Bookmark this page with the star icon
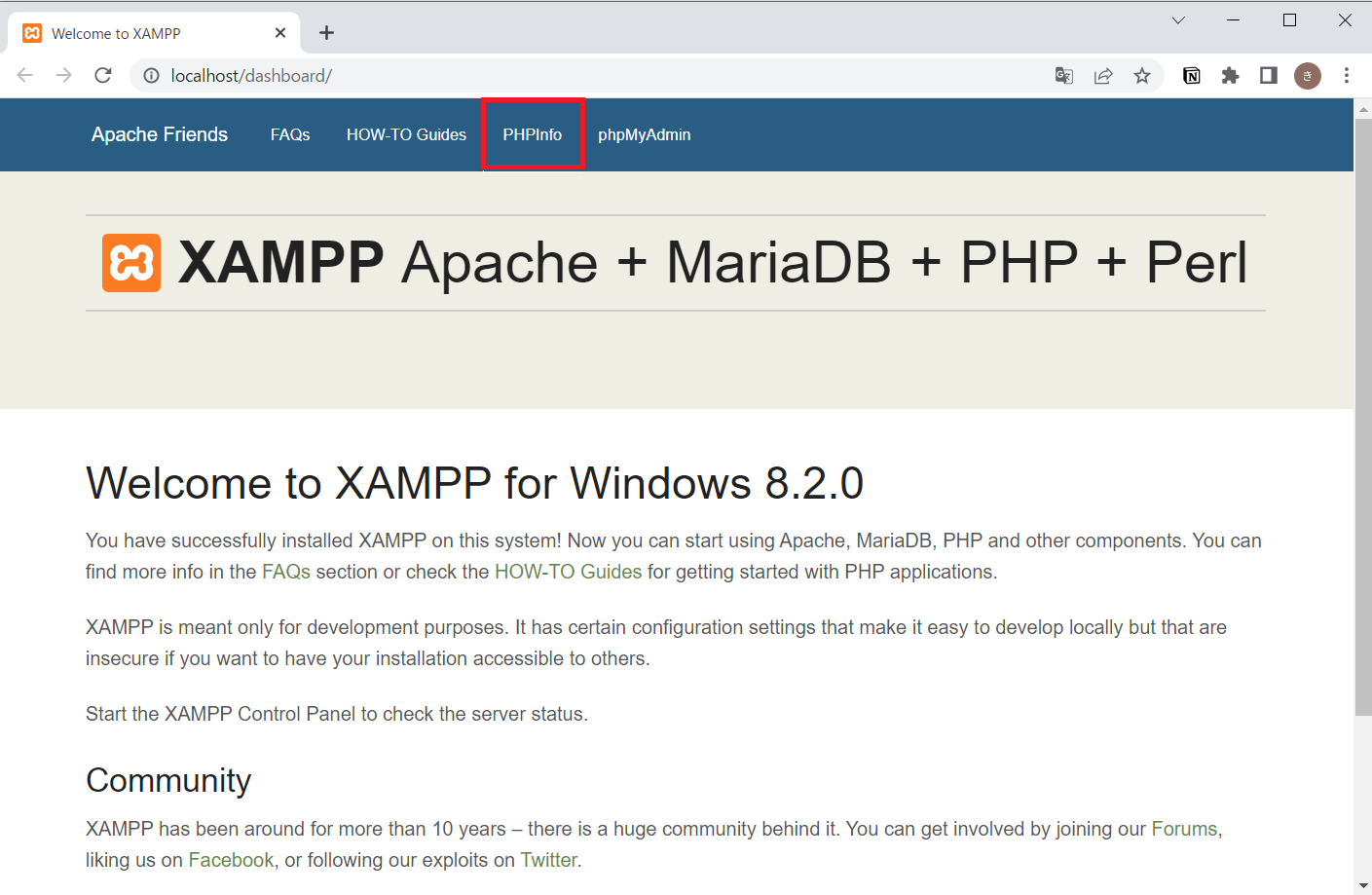 point(1141,75)
